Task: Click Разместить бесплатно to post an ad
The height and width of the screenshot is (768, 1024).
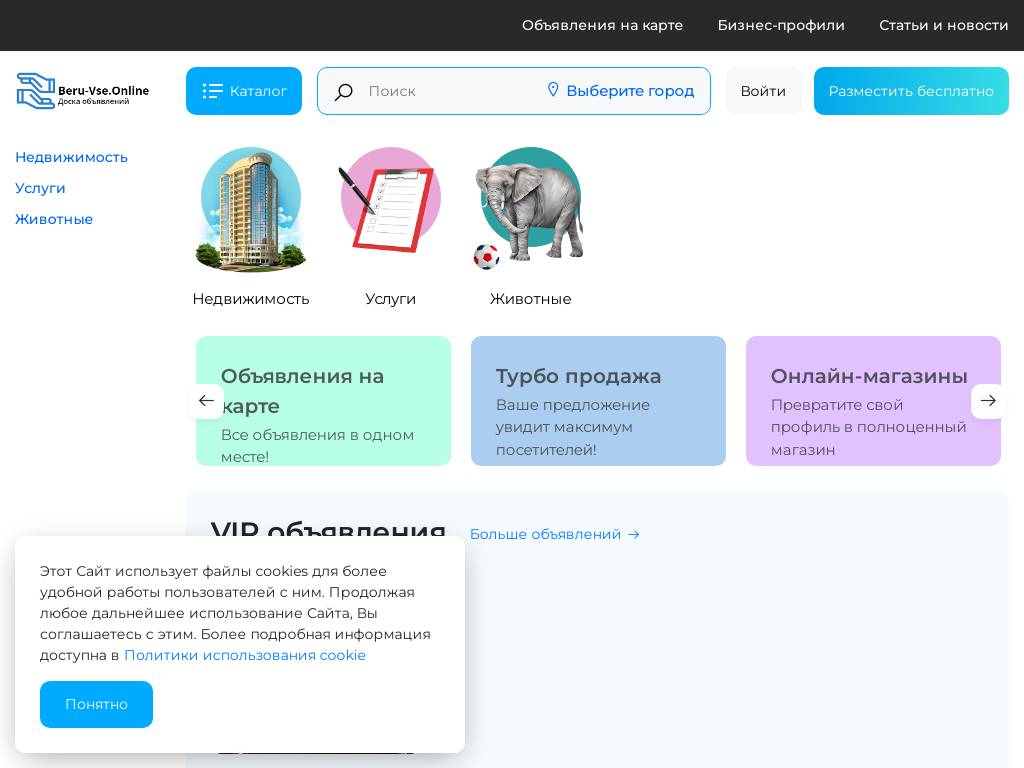Action: click(x=911, y=91)
